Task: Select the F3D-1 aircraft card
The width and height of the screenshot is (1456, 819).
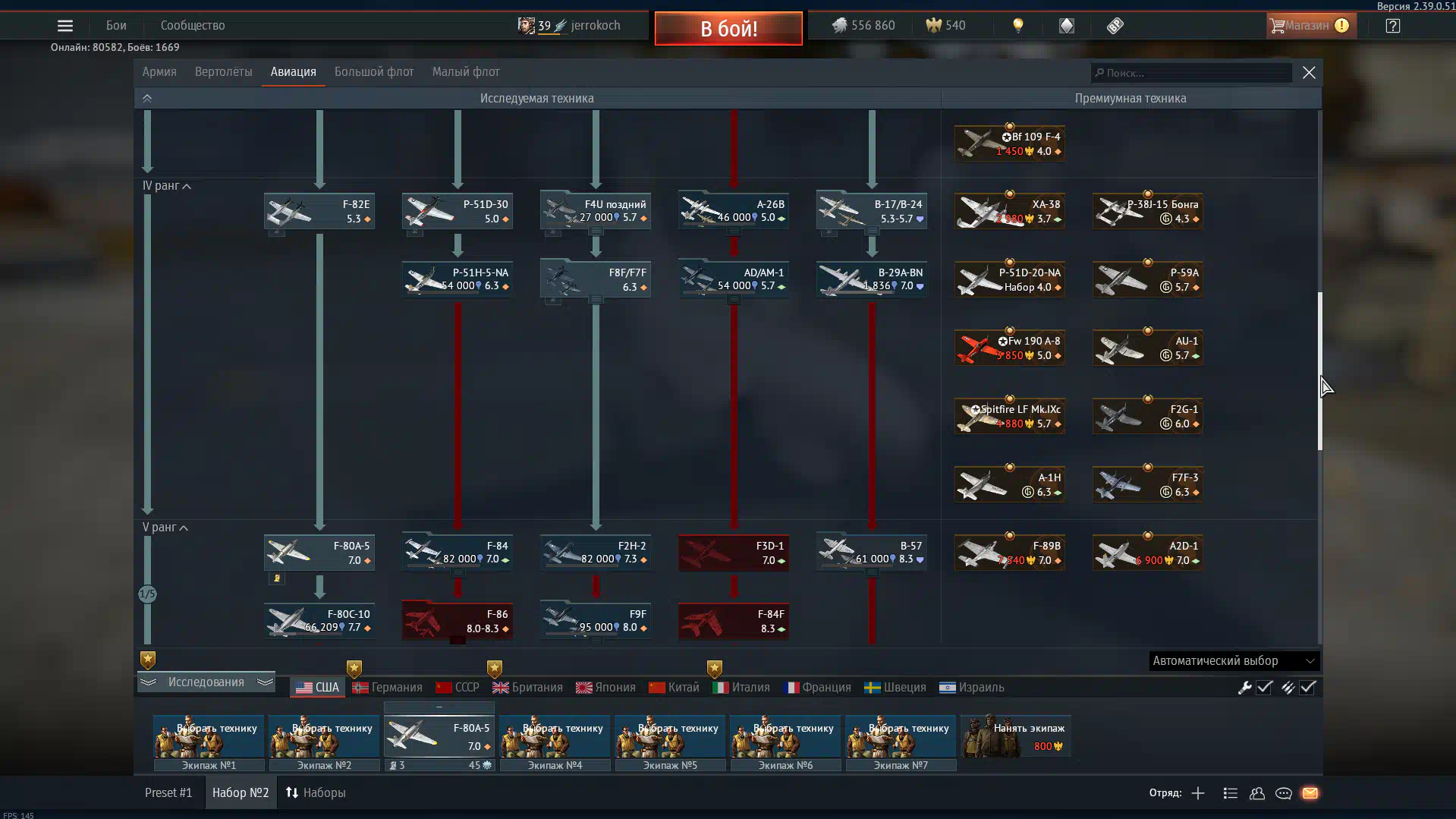Action: click(734, 553)
